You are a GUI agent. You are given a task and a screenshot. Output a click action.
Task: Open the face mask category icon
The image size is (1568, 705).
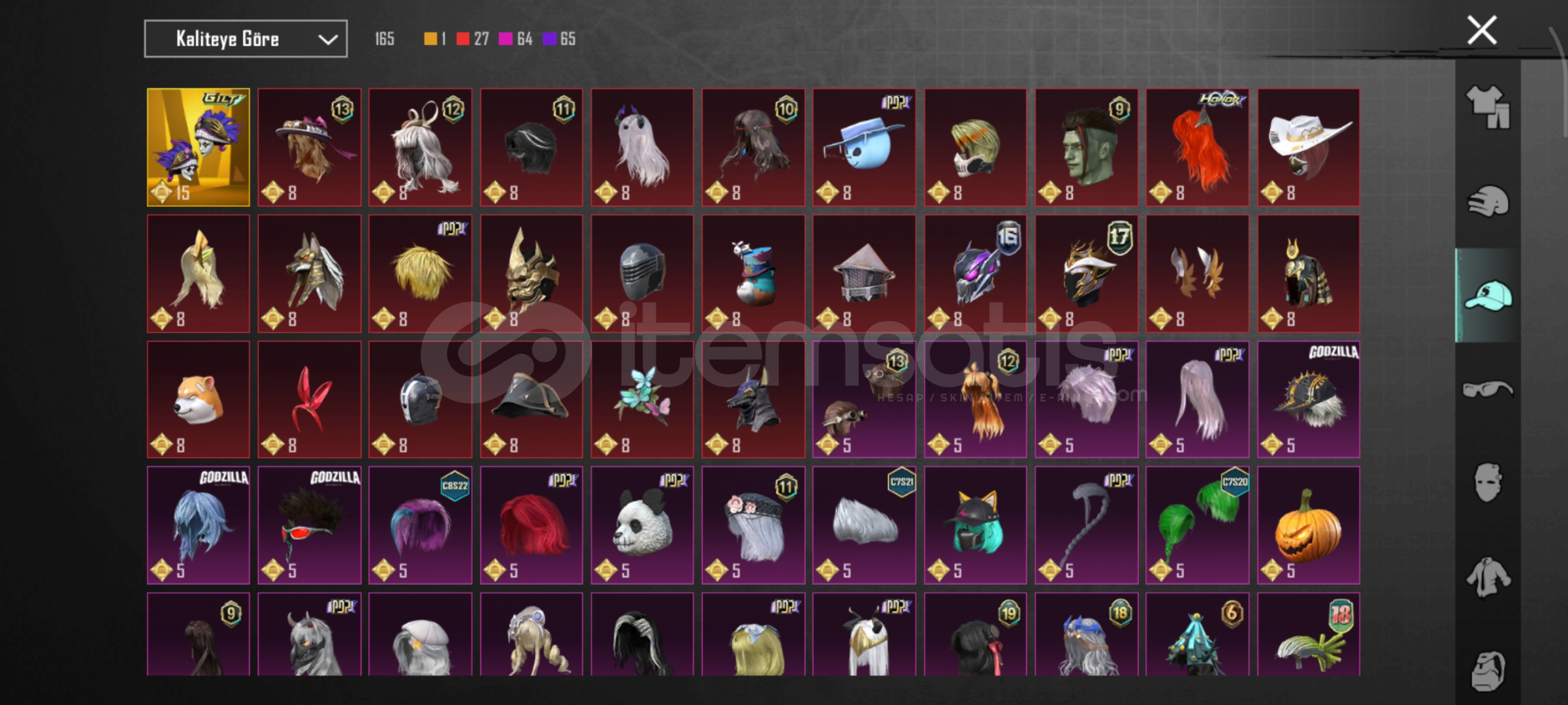click(x=1488, y=482)
